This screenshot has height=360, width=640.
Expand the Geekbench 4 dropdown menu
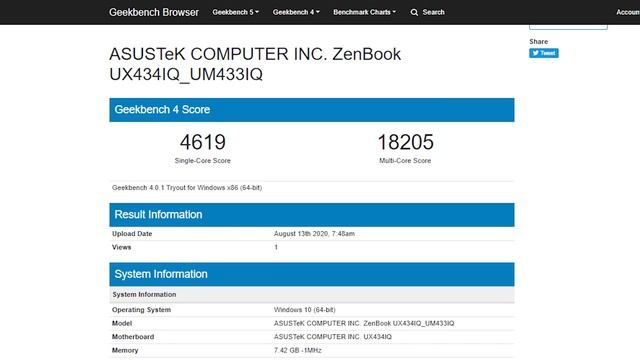pyautogui.click(x=296, y=12)
